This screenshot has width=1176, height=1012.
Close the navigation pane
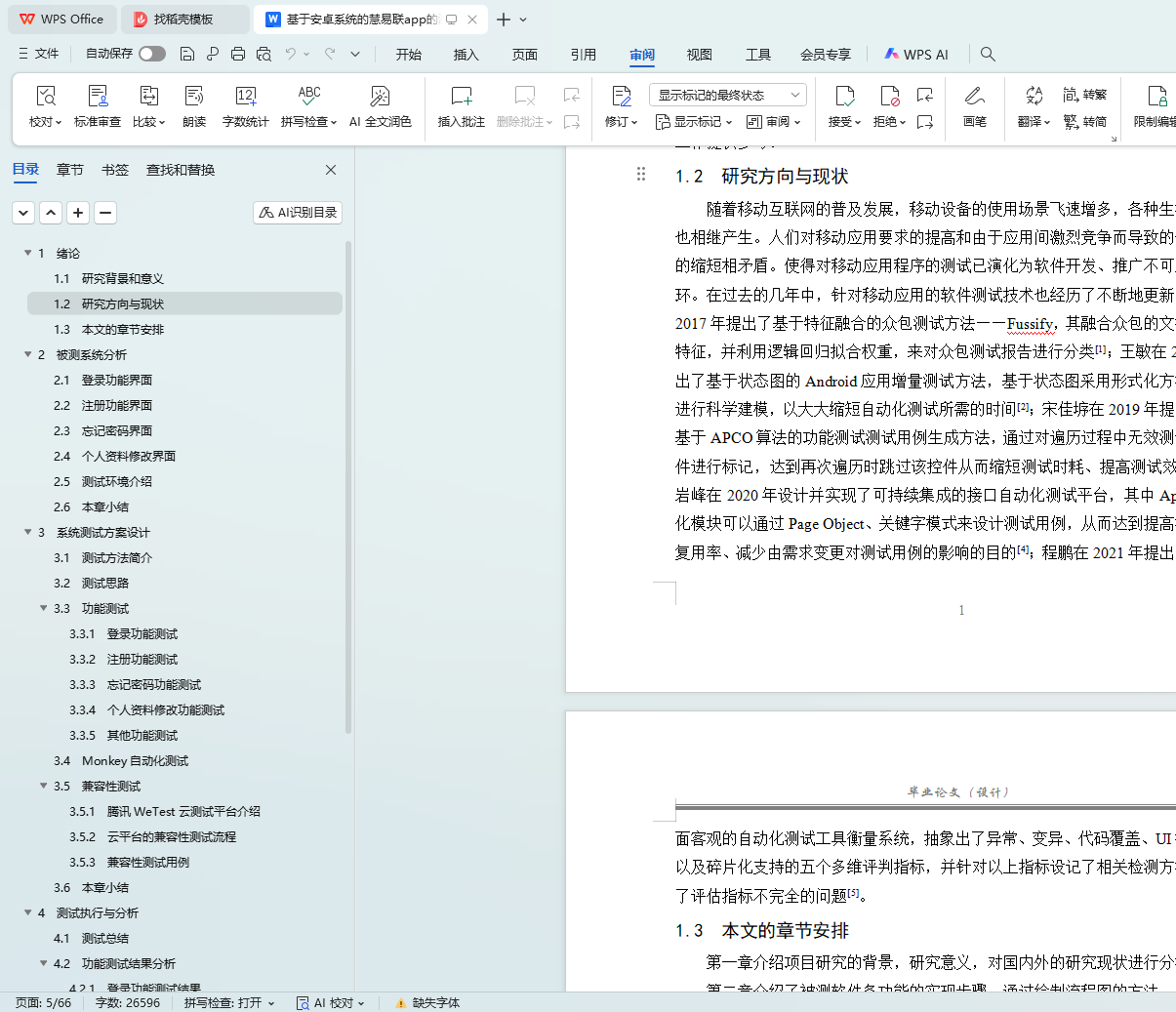tap(331, 170)
